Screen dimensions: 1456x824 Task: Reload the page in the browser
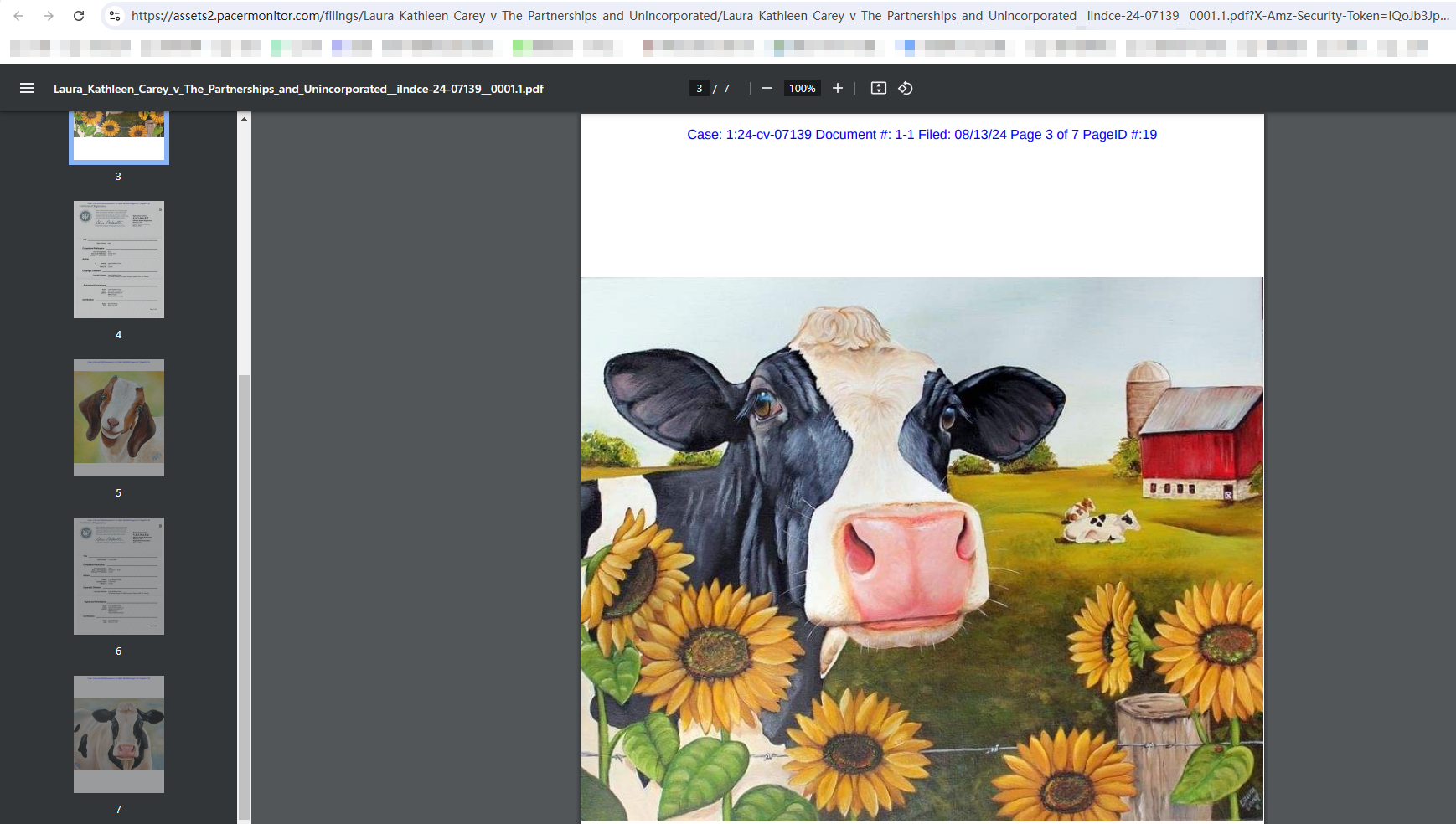79,16
